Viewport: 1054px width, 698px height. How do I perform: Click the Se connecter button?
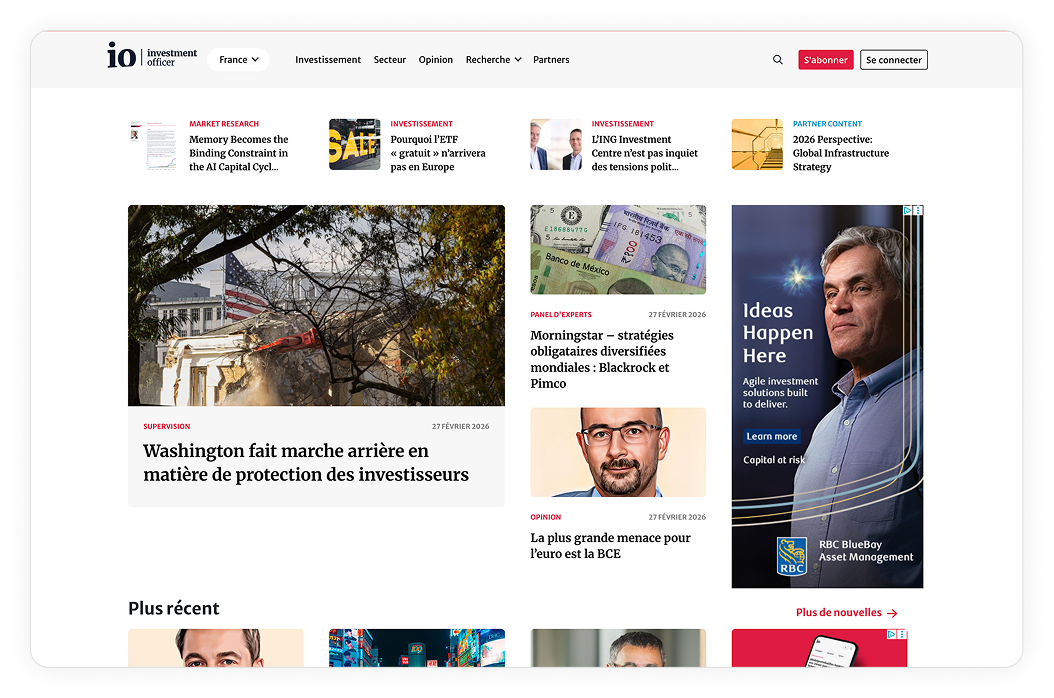893,60
